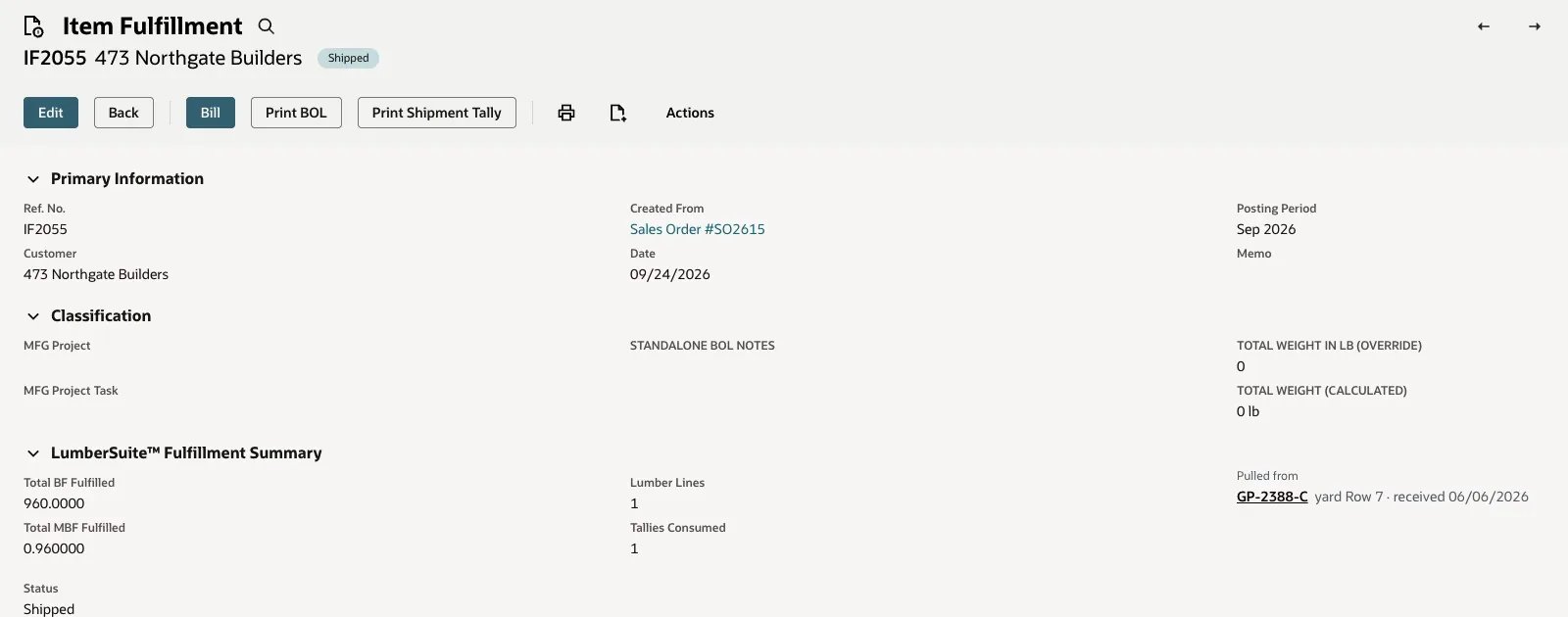This screenshot has height=617, width=1568.
Task: Click the STANDALONE BOL NOTES label
Action: (703, 346)
